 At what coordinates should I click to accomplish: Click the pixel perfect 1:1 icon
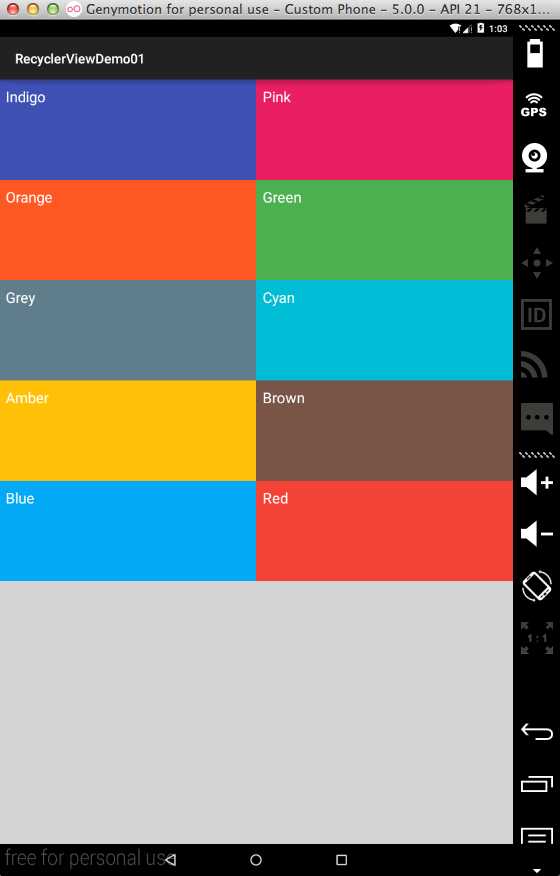click(537, 638)
